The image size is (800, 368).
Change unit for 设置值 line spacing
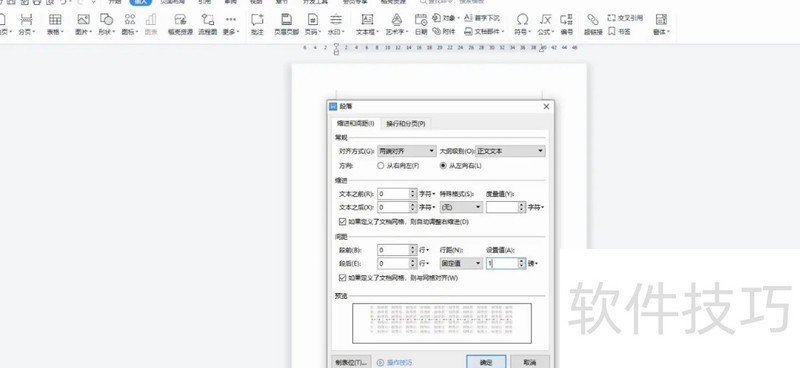[533, 263]
